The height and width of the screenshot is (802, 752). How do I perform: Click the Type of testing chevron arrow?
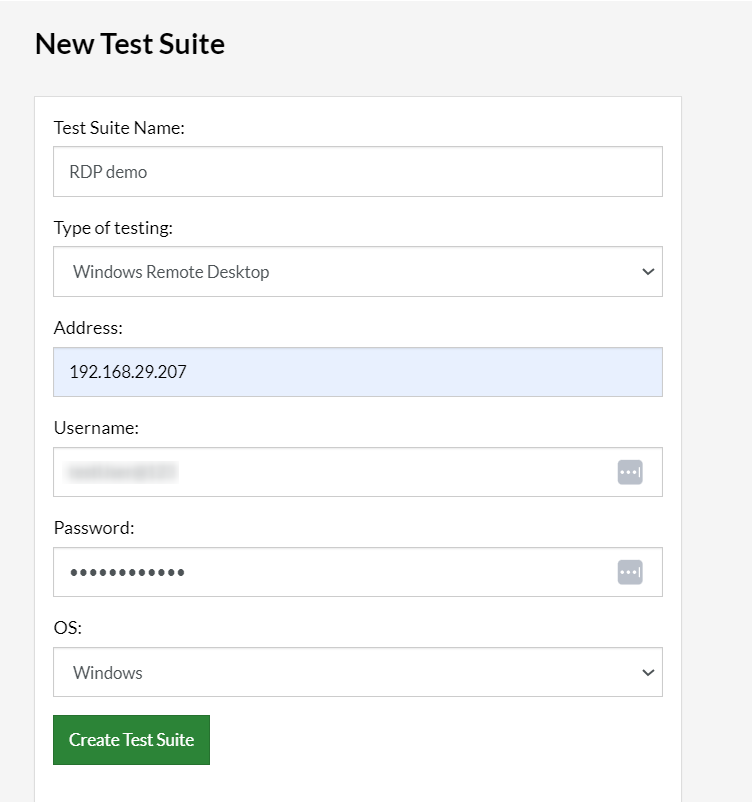coord(647,272)
